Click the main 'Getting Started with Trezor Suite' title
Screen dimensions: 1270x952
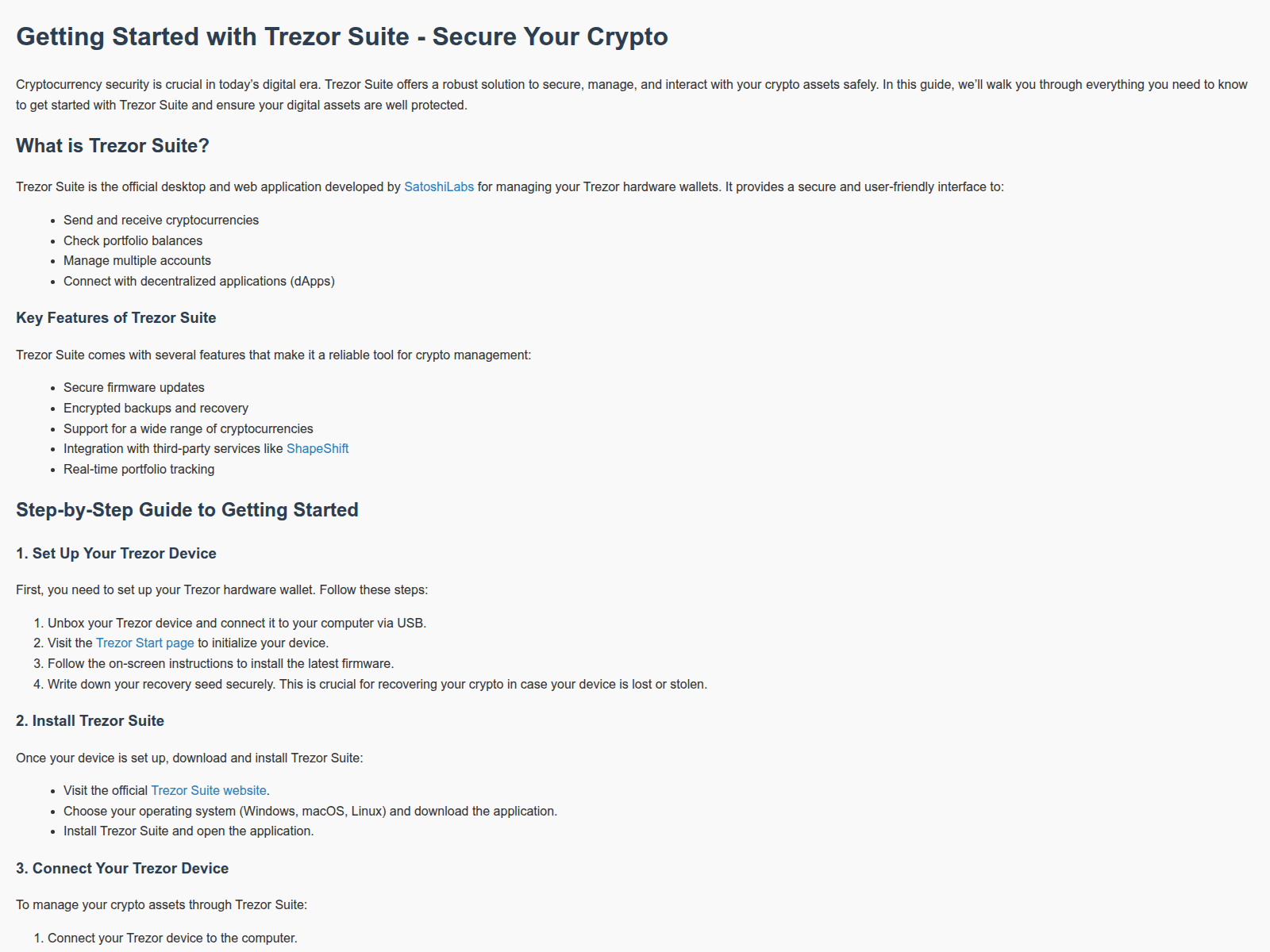(x=341, y=37)
